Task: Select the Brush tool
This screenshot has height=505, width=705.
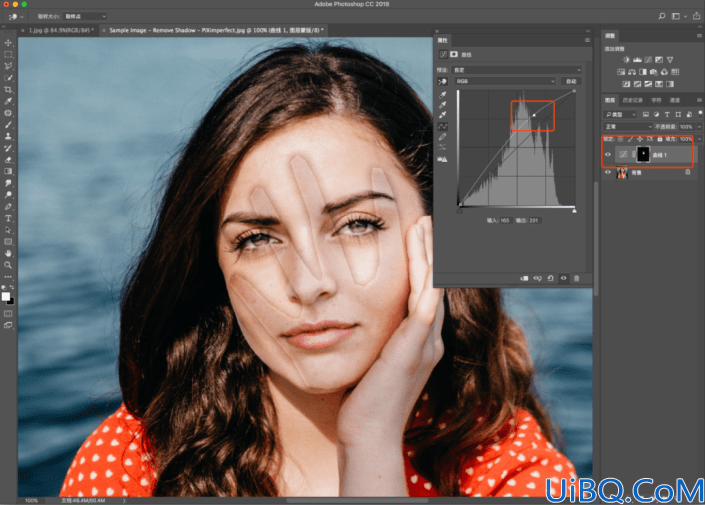Action: tap(8, 125)
